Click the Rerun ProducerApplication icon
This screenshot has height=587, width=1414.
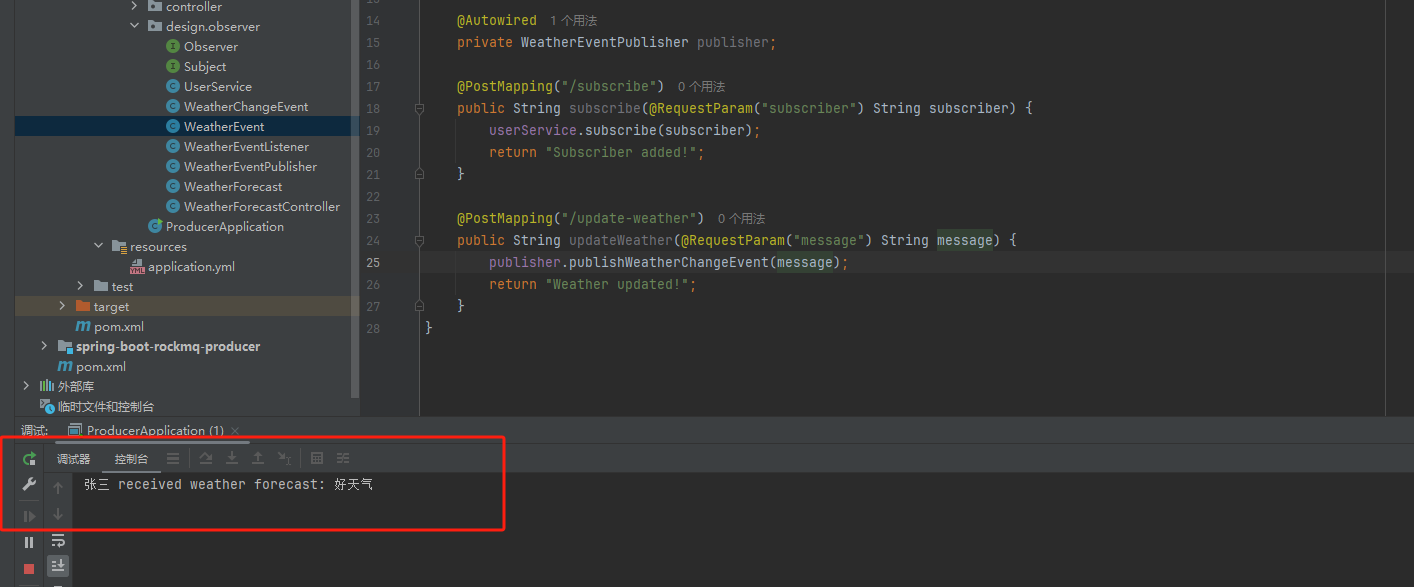pos(29,459)
